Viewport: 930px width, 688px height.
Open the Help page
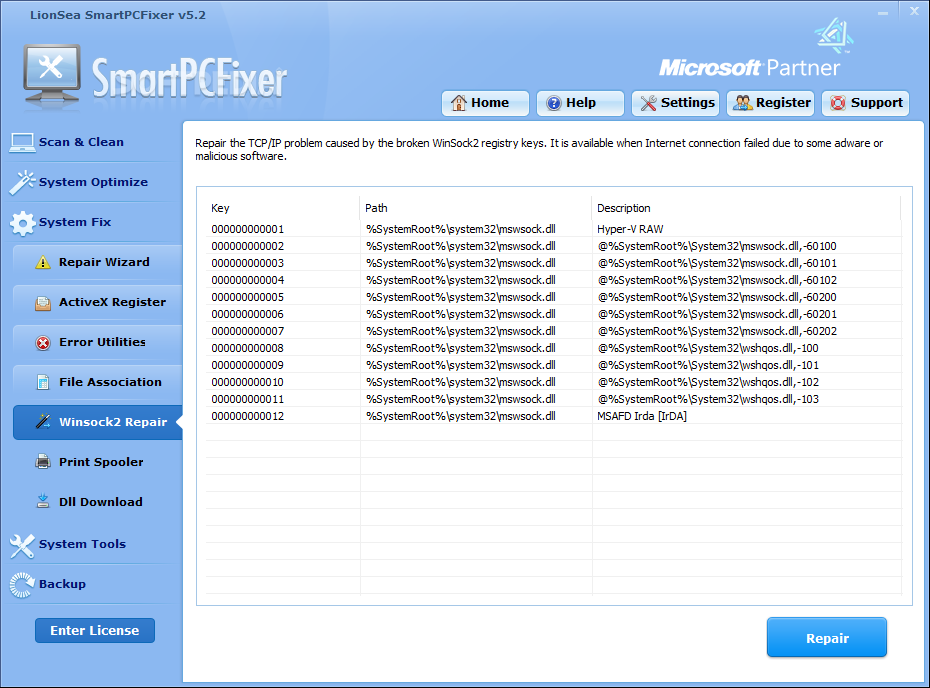click(x=580, y=103)
